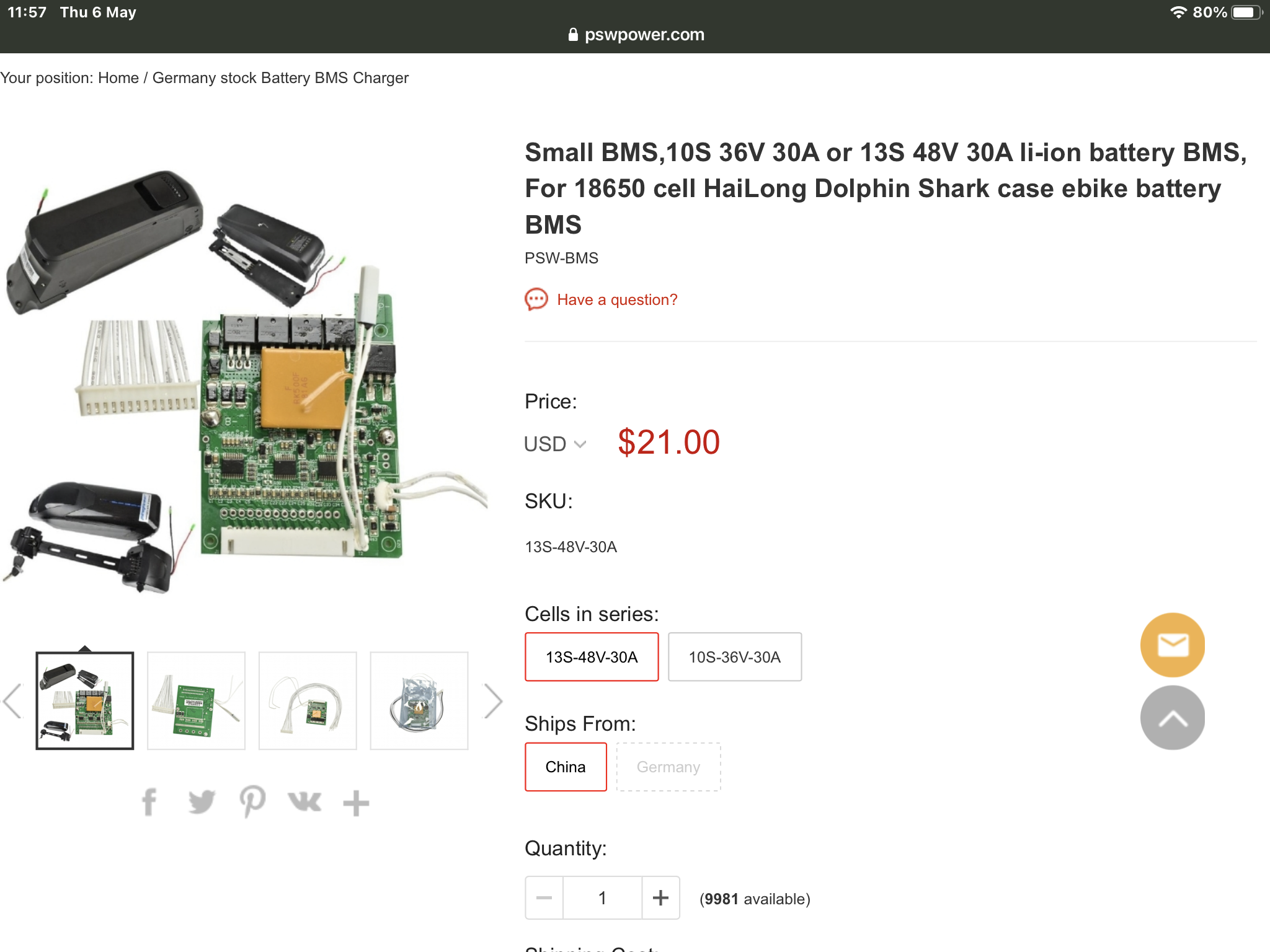
Task: View the green BMS board thumbnail
Action: click(x=196, y=701)
